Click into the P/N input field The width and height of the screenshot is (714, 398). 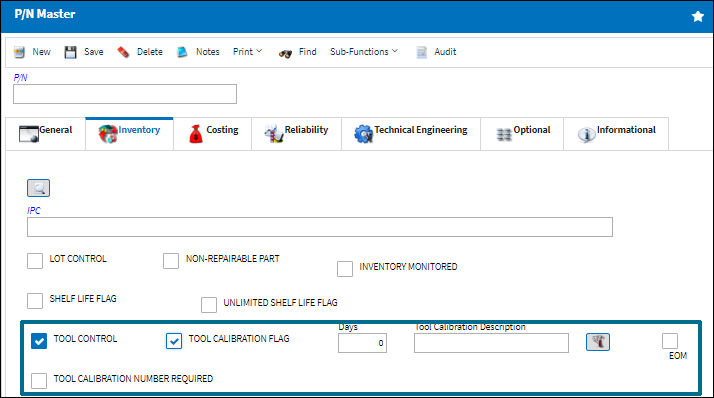[x=125, y=94]
